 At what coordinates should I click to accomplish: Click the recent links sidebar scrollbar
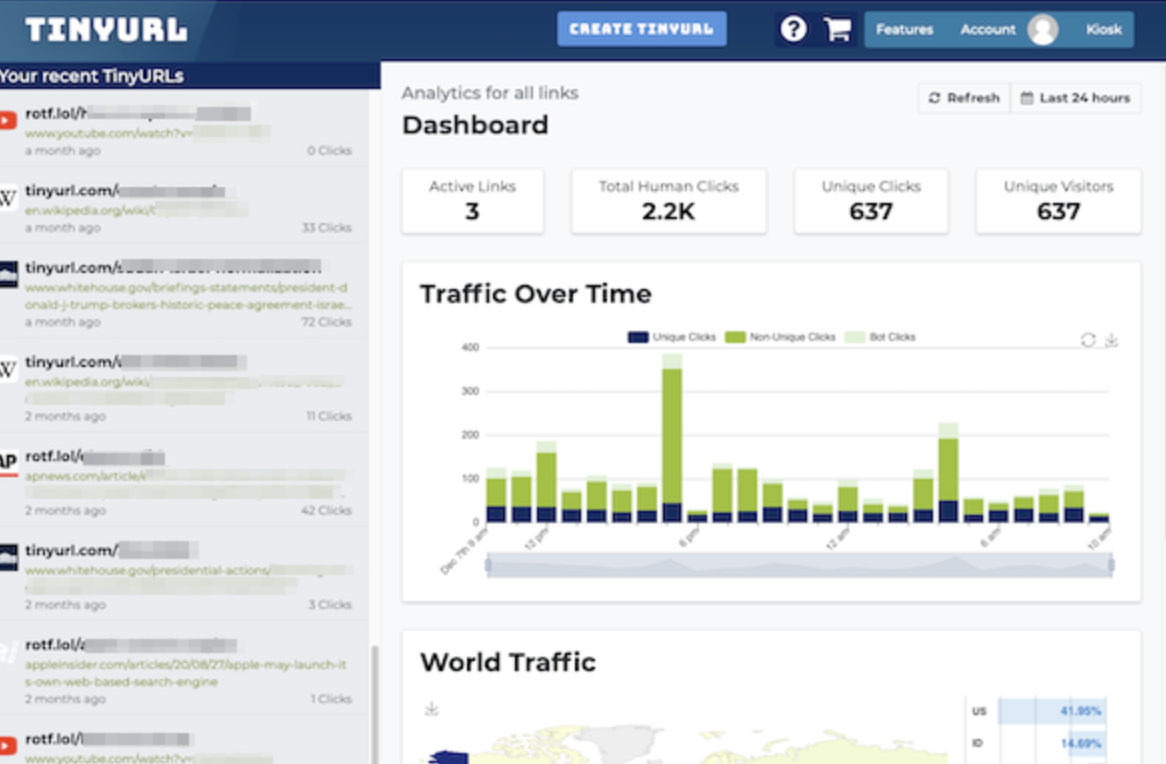[374, 704]
